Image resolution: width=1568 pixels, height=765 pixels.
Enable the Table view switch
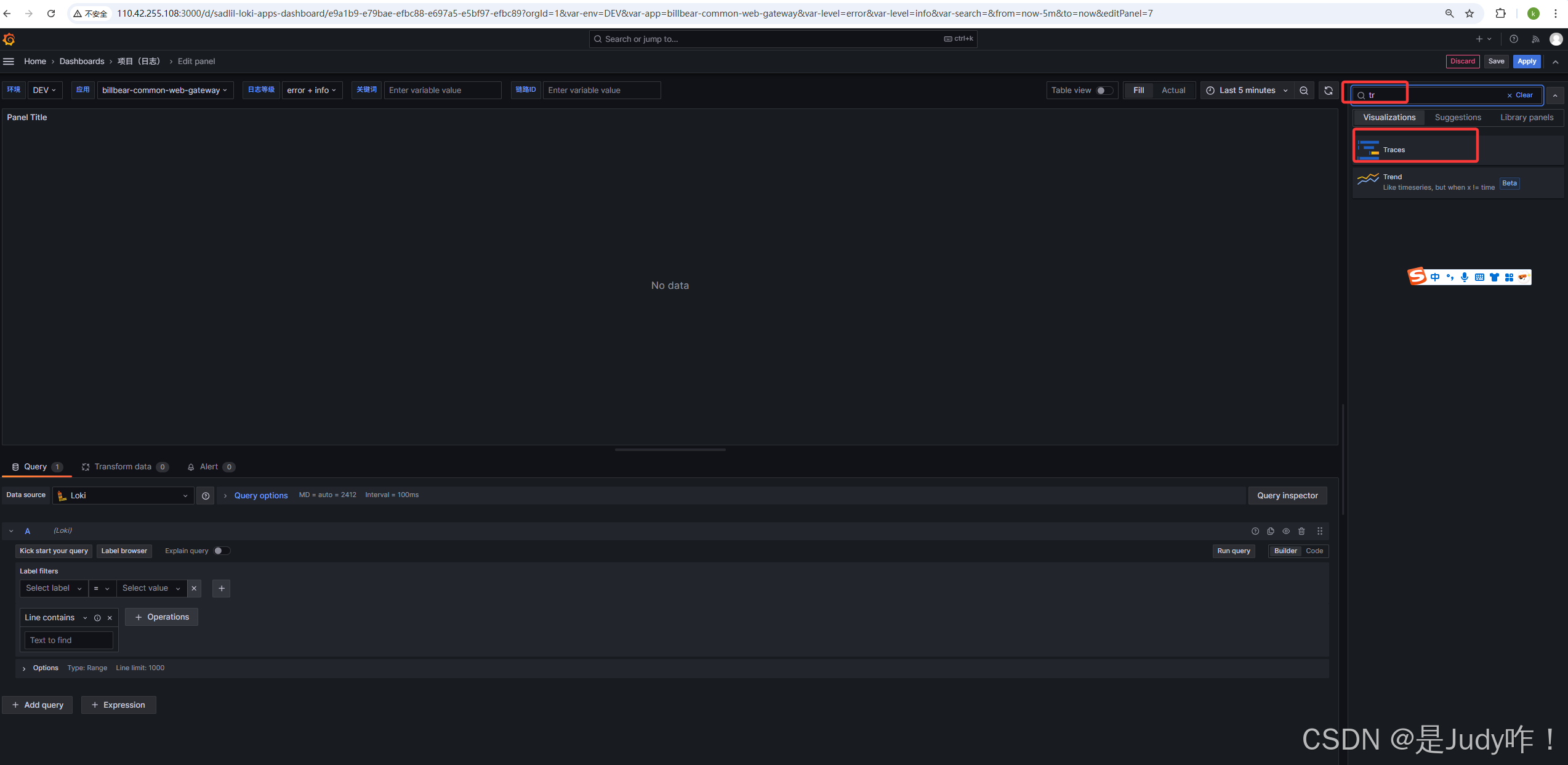pyautogui.click(x=1104, y=91)
